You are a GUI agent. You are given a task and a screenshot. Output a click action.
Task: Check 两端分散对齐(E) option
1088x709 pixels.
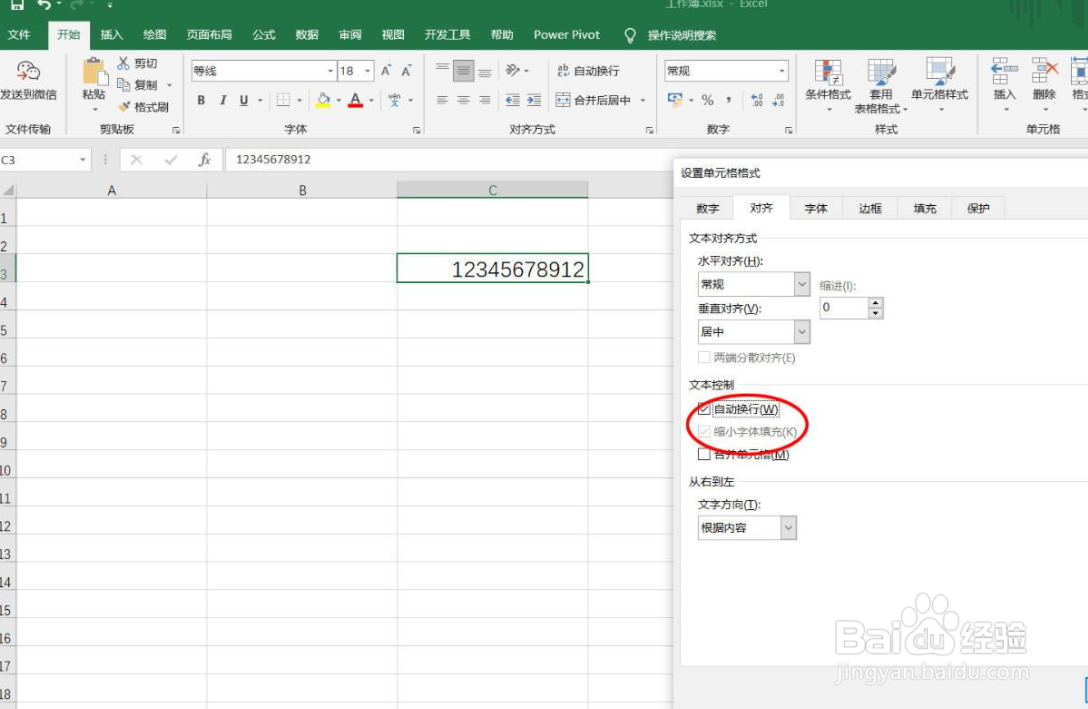tap(704, 358)
